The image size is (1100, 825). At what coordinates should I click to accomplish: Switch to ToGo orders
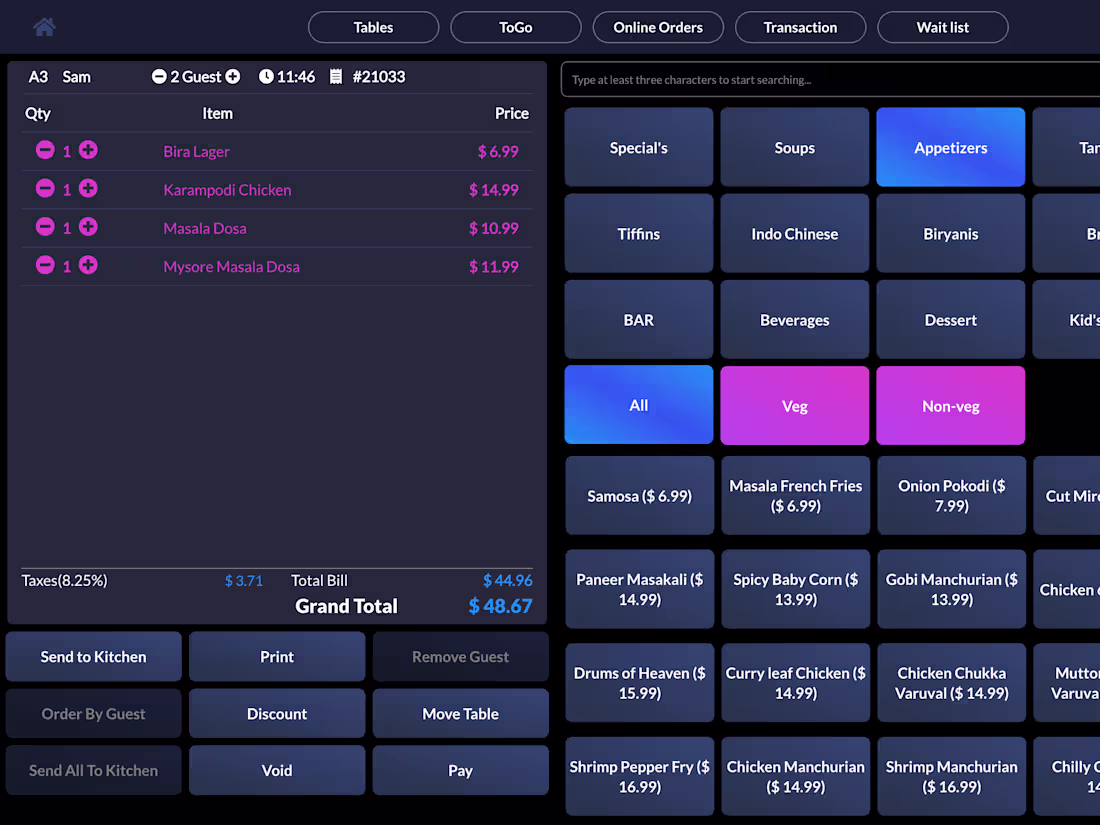[x=516, y=27]
